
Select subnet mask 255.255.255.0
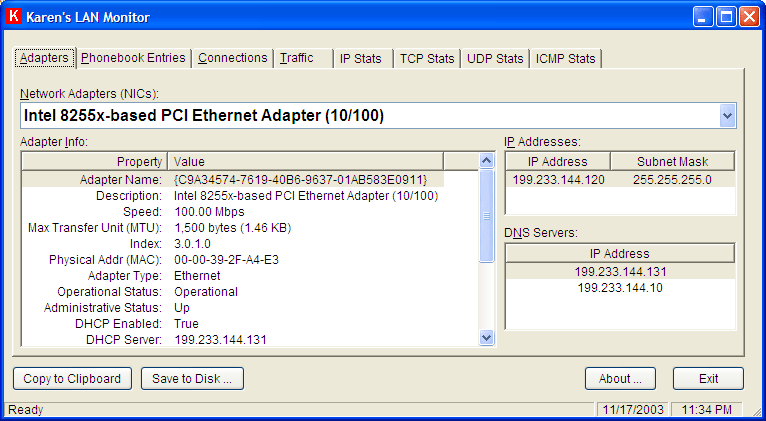click(672, 180)
